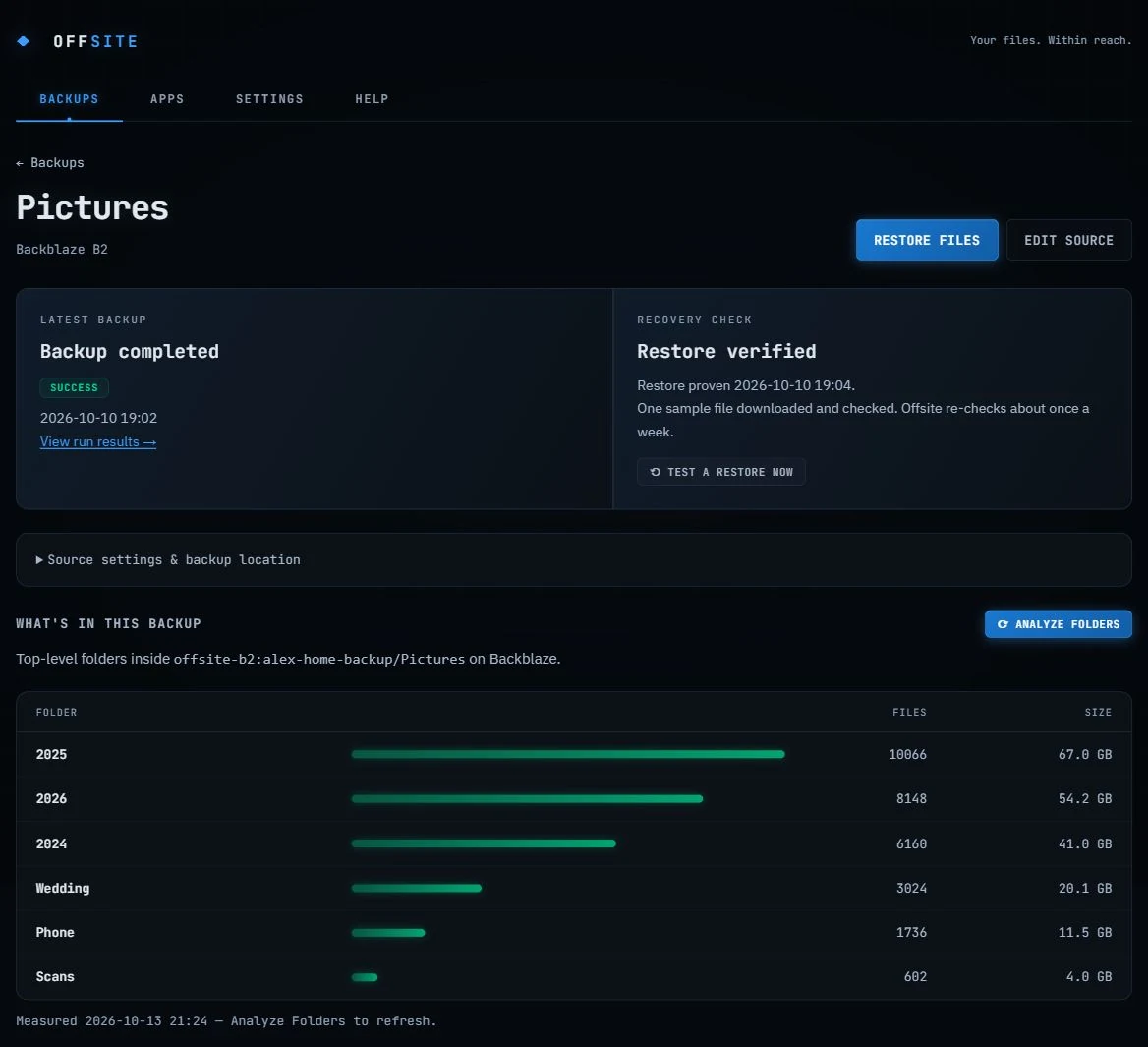Click the SUCCESS status badge
This screenshot has height=1047, width=1148.
point(74,387)
